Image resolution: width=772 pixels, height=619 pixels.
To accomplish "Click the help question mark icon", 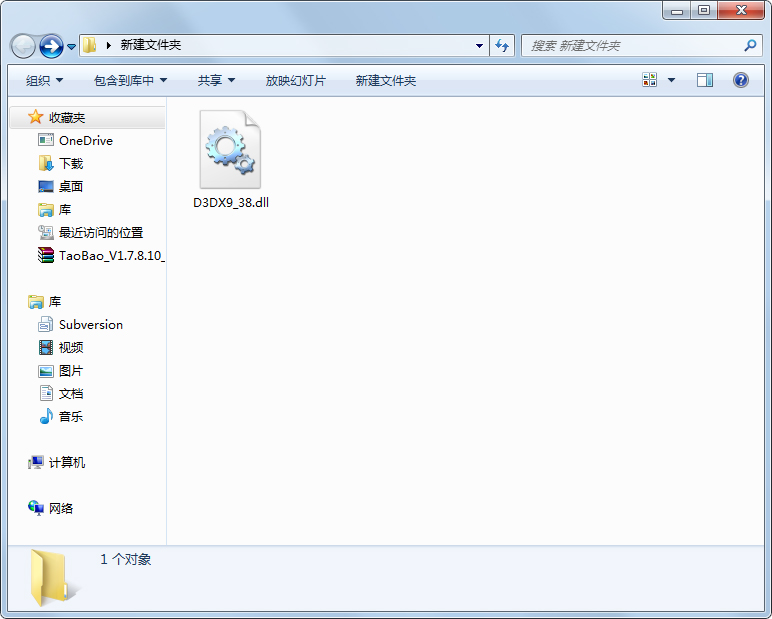I will coord(741,80).
